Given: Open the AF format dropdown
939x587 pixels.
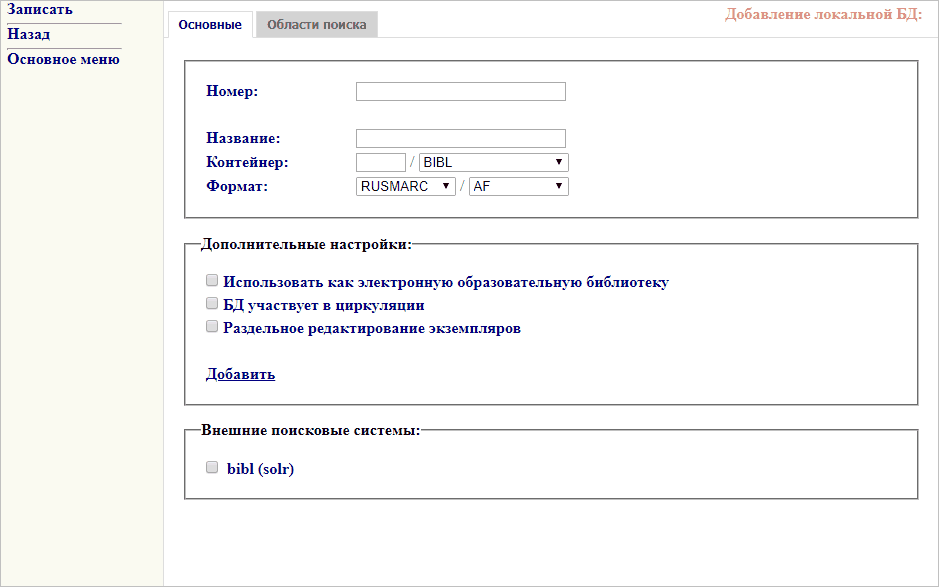Looking at the screenshot, I should [518, 185].
